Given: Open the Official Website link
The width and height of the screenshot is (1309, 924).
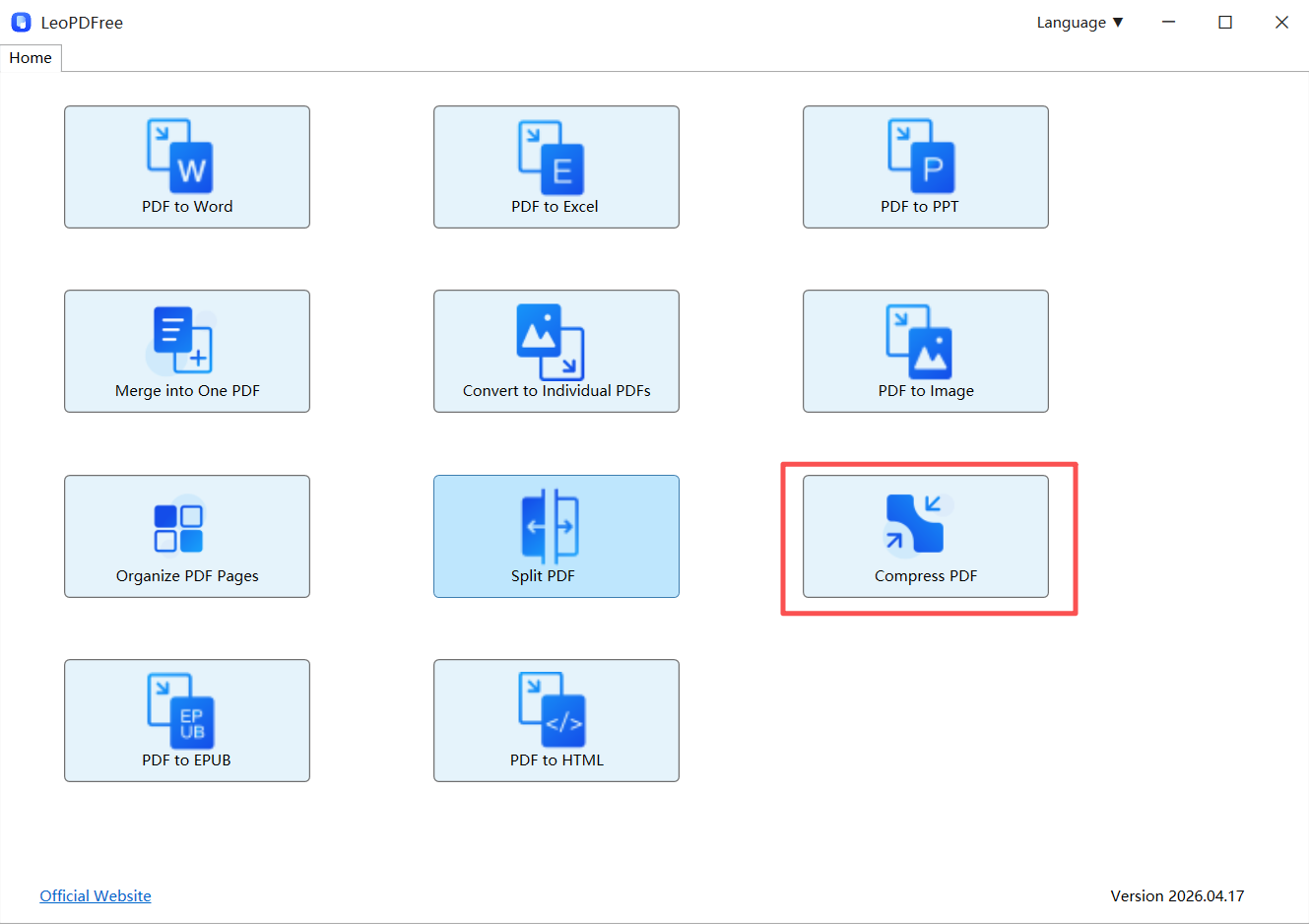Looking at the screenshot, I should (96, 895).
